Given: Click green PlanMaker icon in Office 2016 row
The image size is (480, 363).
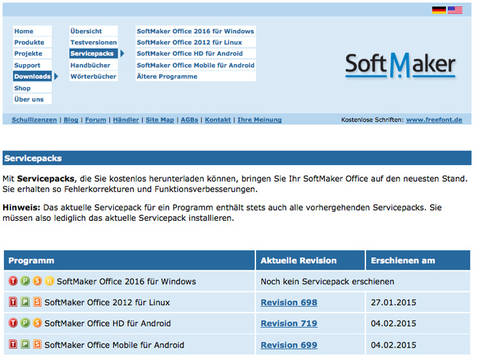Looking at the screenshot, I should coord(25,281).
